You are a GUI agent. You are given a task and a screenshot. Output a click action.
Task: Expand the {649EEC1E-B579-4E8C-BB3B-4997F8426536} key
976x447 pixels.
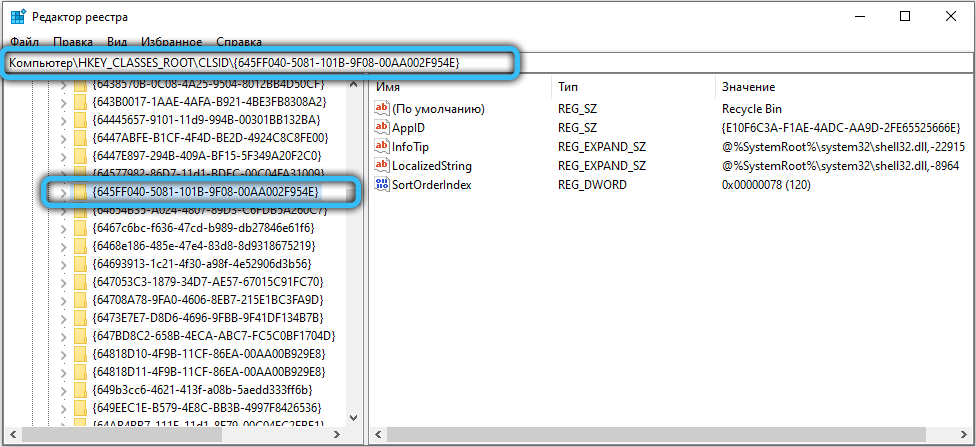[64, 407]
